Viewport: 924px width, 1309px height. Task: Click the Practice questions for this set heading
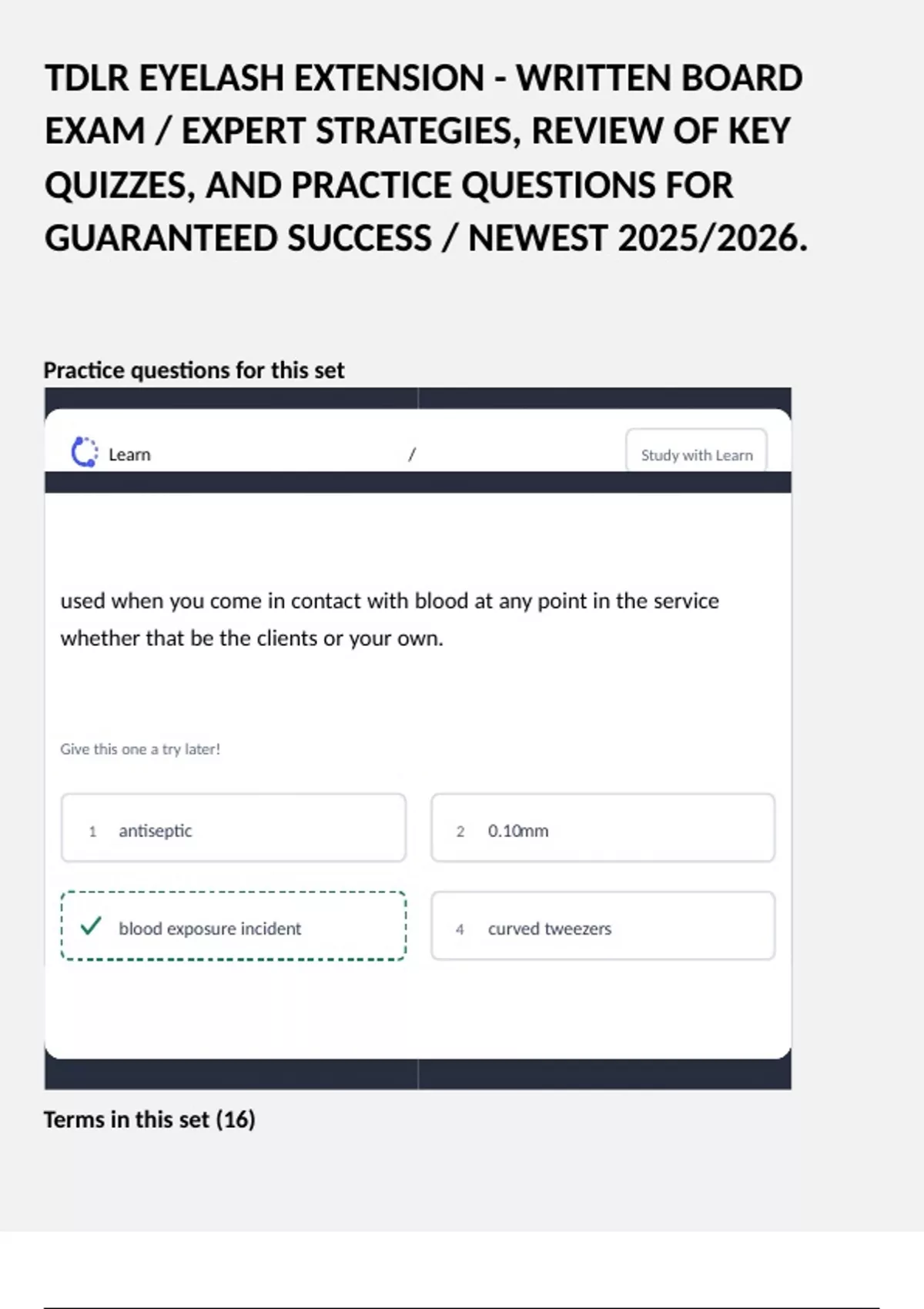pos(193,370)
